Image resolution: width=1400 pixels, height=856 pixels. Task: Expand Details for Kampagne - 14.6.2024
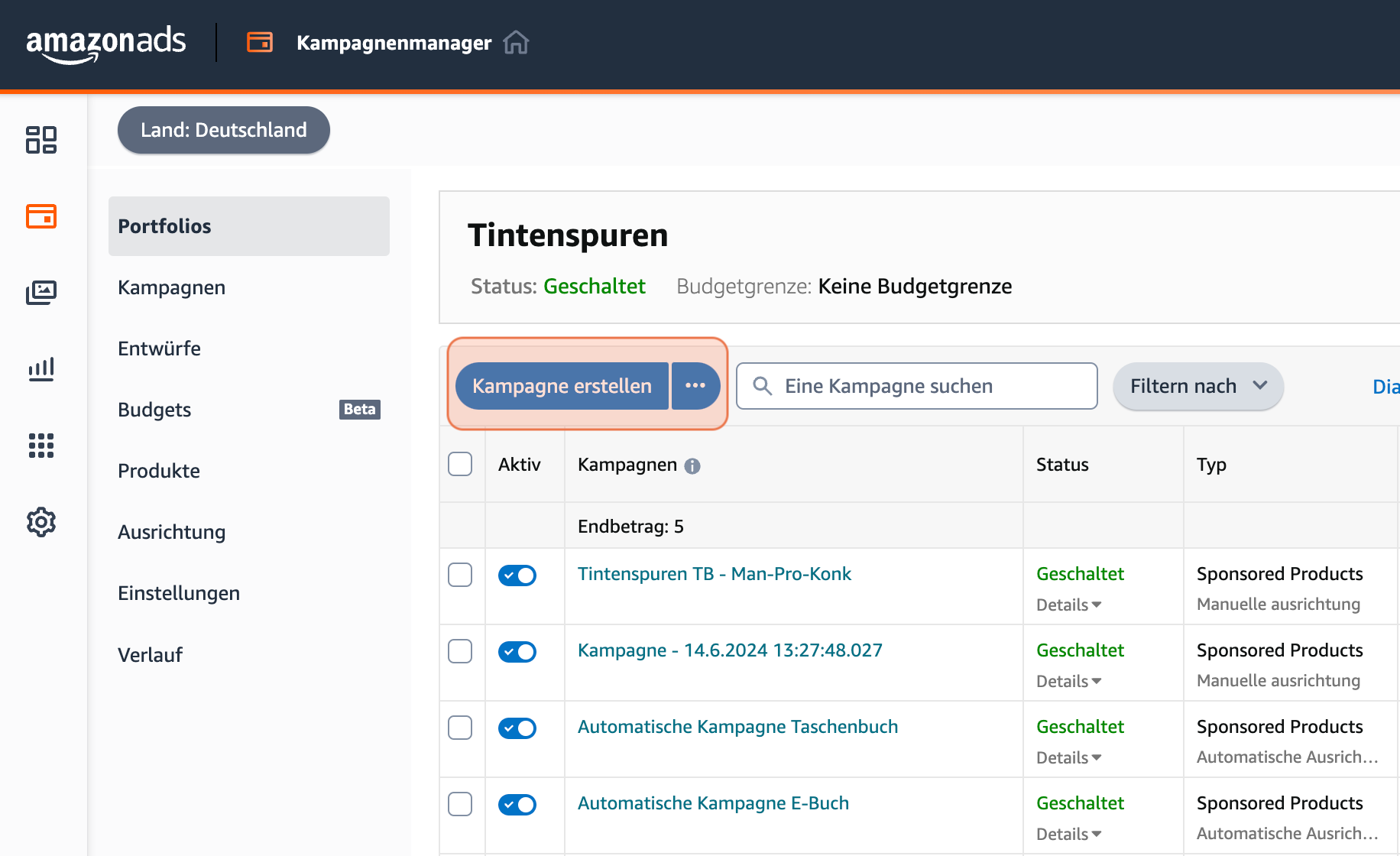(x=1068, y=681)
